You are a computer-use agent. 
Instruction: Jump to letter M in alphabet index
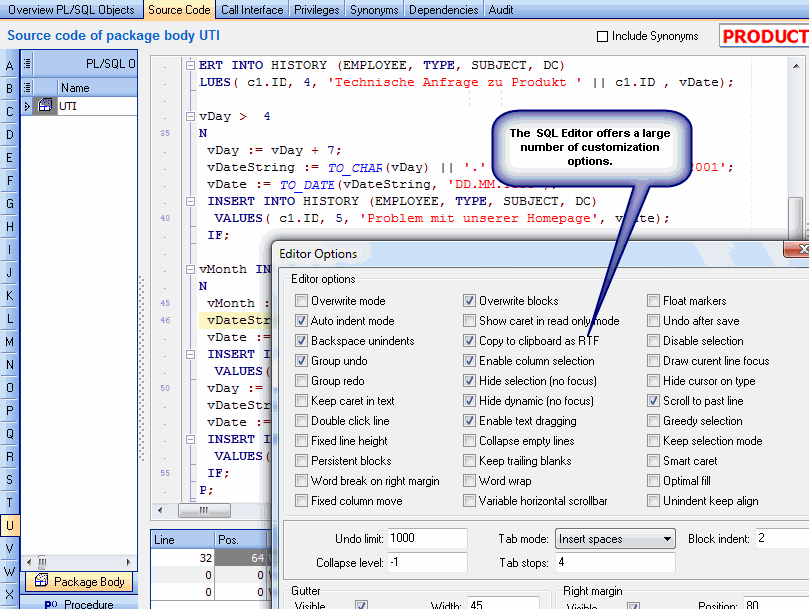(x=9, y=342)
